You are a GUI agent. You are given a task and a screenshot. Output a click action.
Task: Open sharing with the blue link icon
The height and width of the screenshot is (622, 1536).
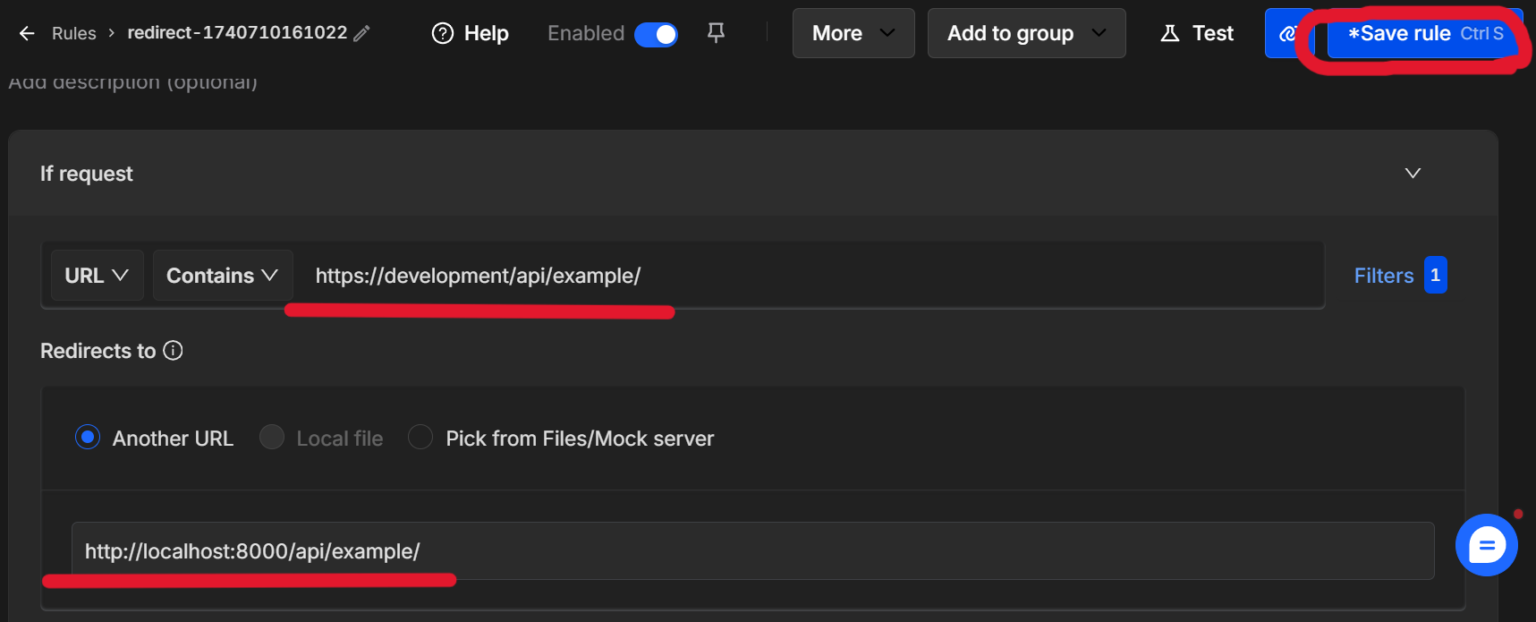(x=1289, y=32)
